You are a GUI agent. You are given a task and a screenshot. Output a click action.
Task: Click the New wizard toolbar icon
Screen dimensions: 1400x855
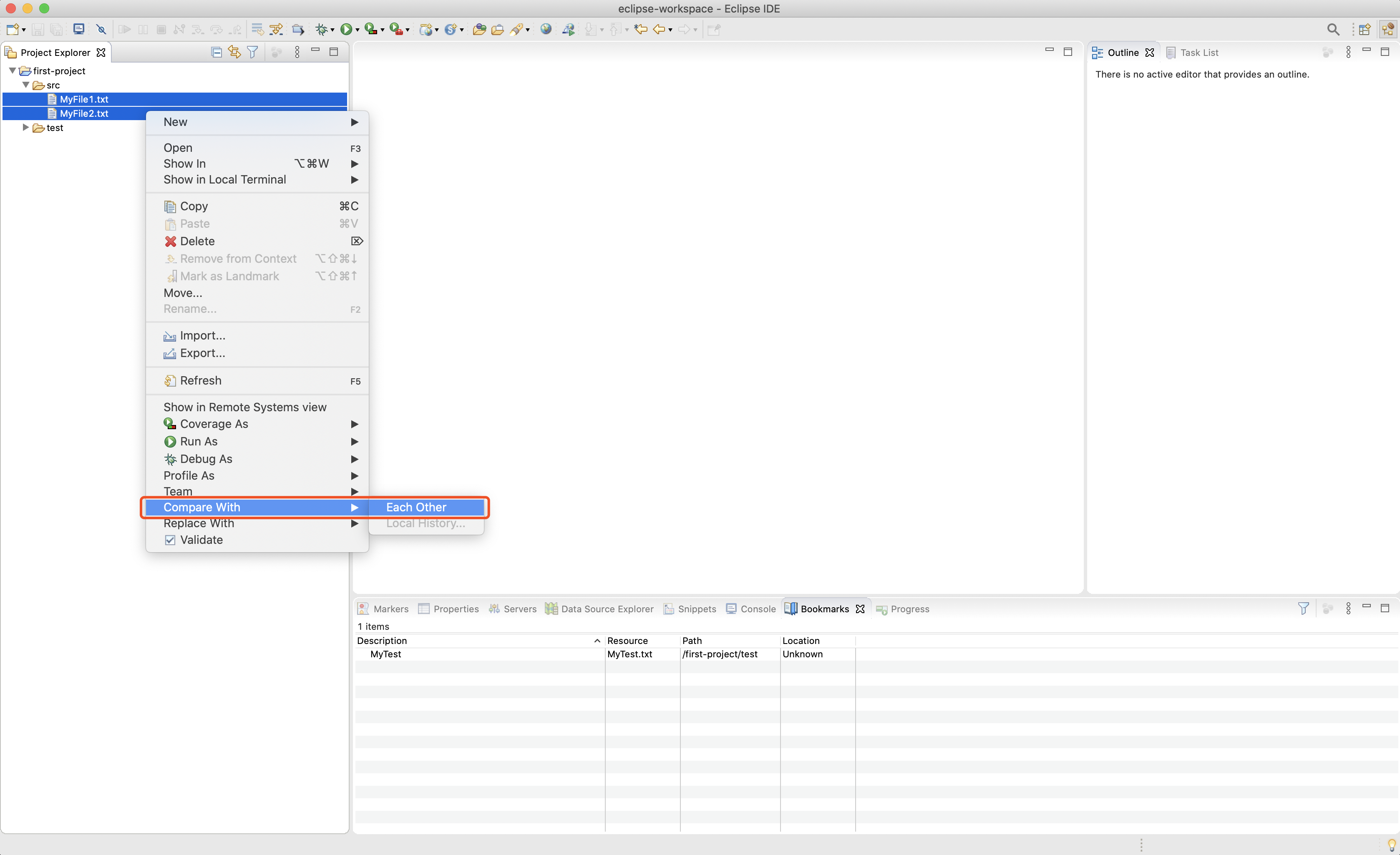[12, 29]
